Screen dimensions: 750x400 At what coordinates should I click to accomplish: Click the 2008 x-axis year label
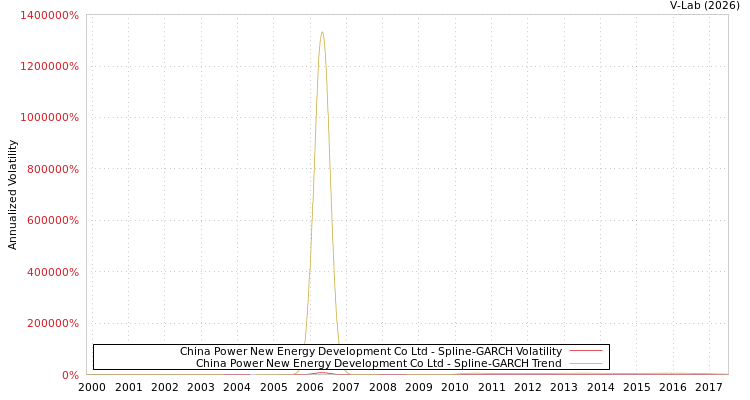(383, 387)
